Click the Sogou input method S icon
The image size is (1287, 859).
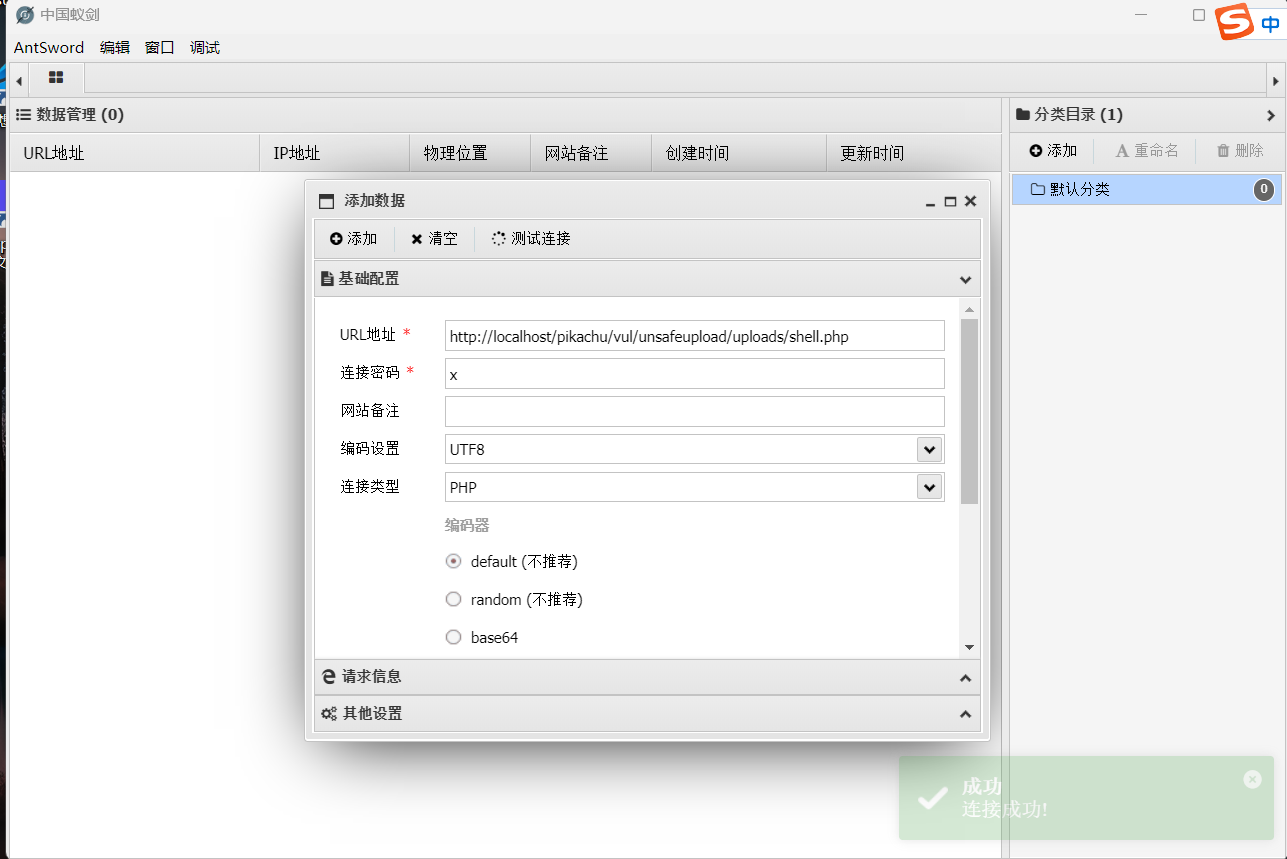click(x=1234, y=22)
